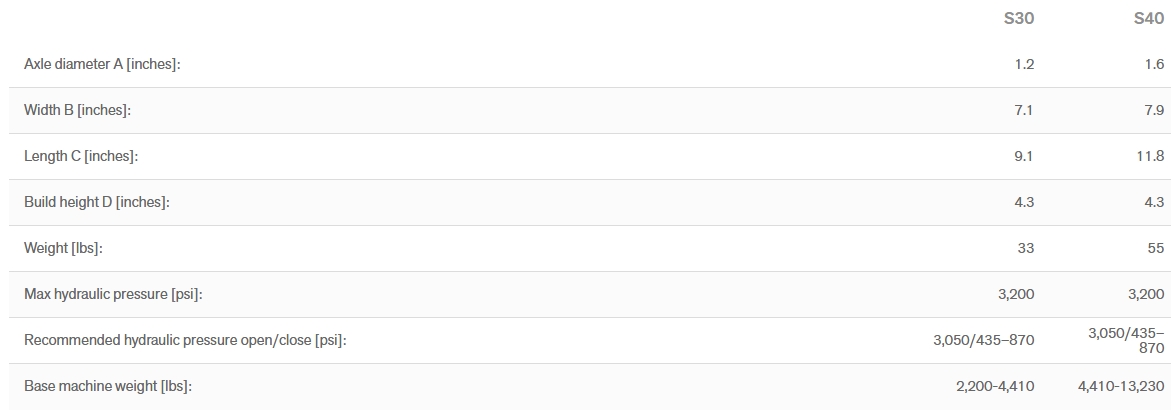Click the S30 column header
1171x410 pixels.
pos(1018,19)
